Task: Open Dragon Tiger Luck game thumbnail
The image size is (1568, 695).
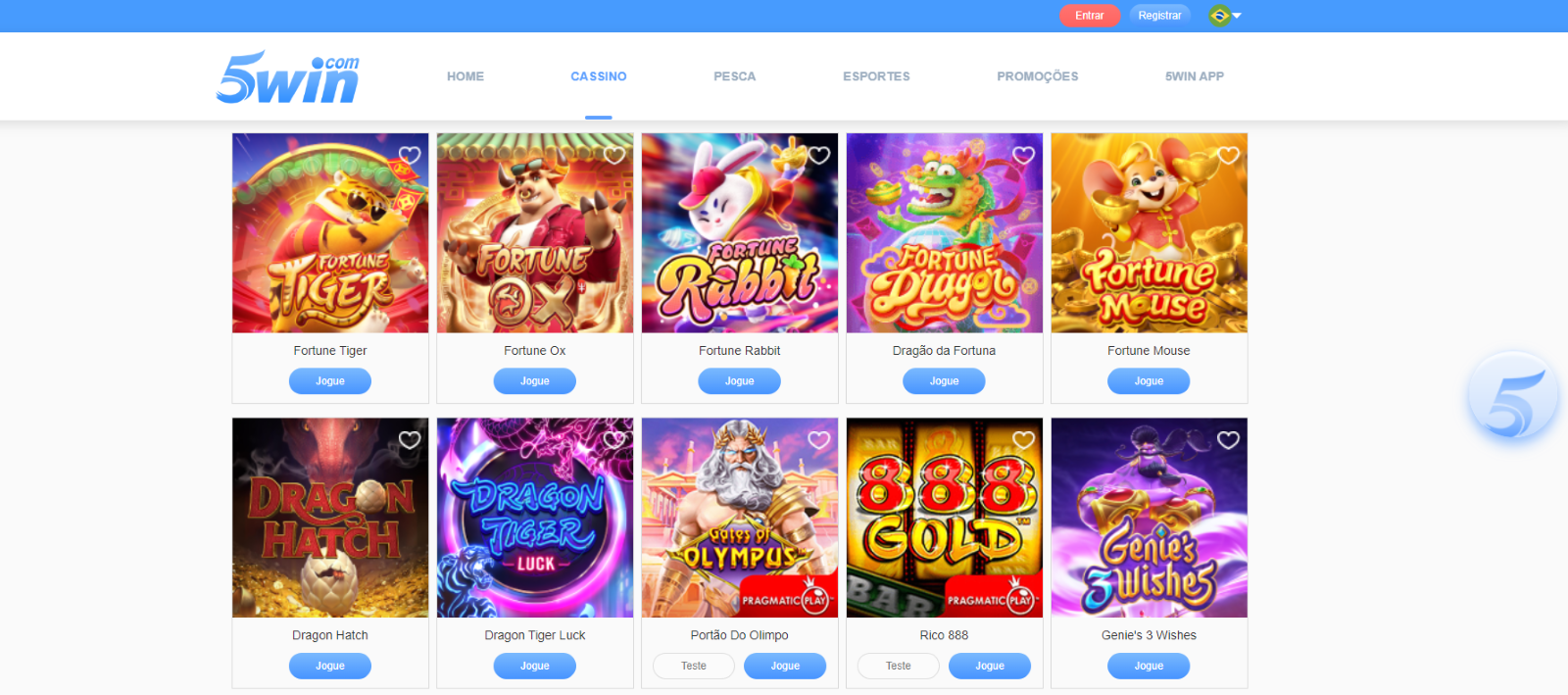Action: (535, 518)
